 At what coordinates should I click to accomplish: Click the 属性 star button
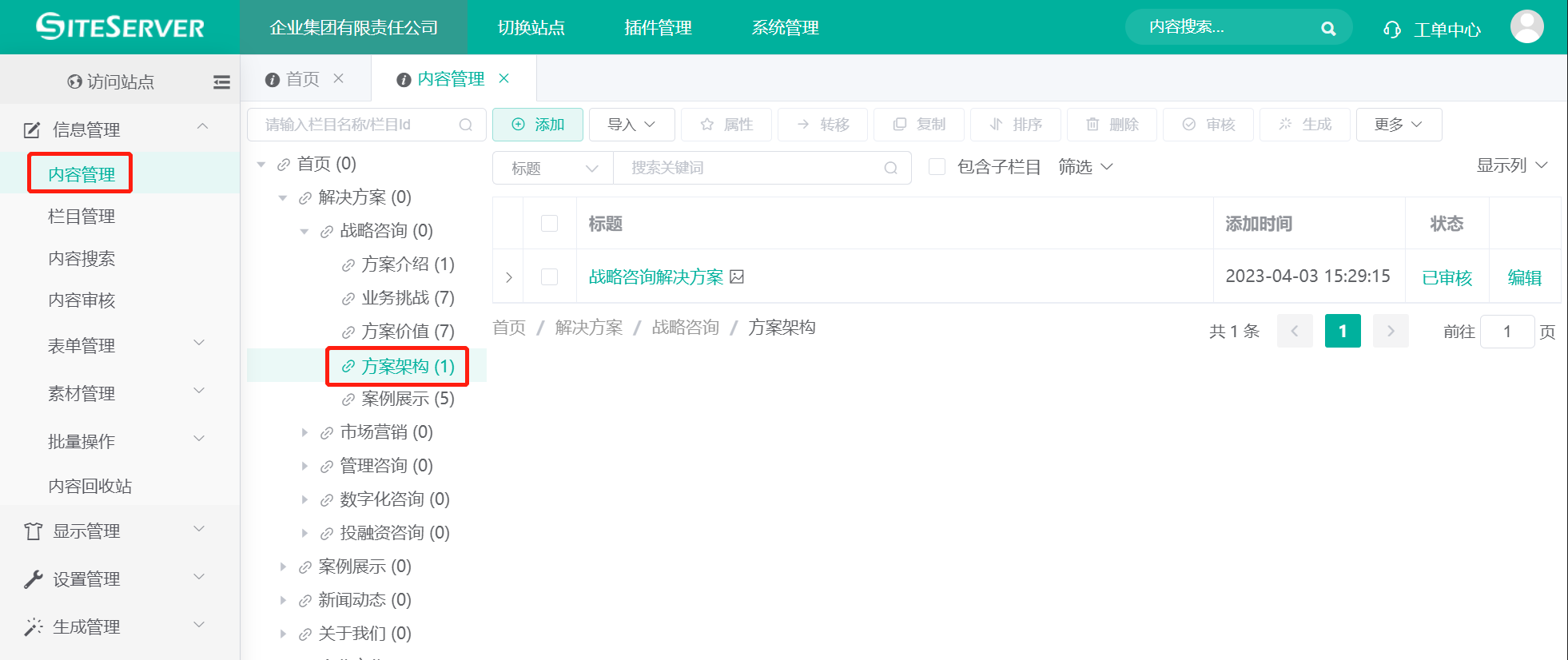pos(726,125)
